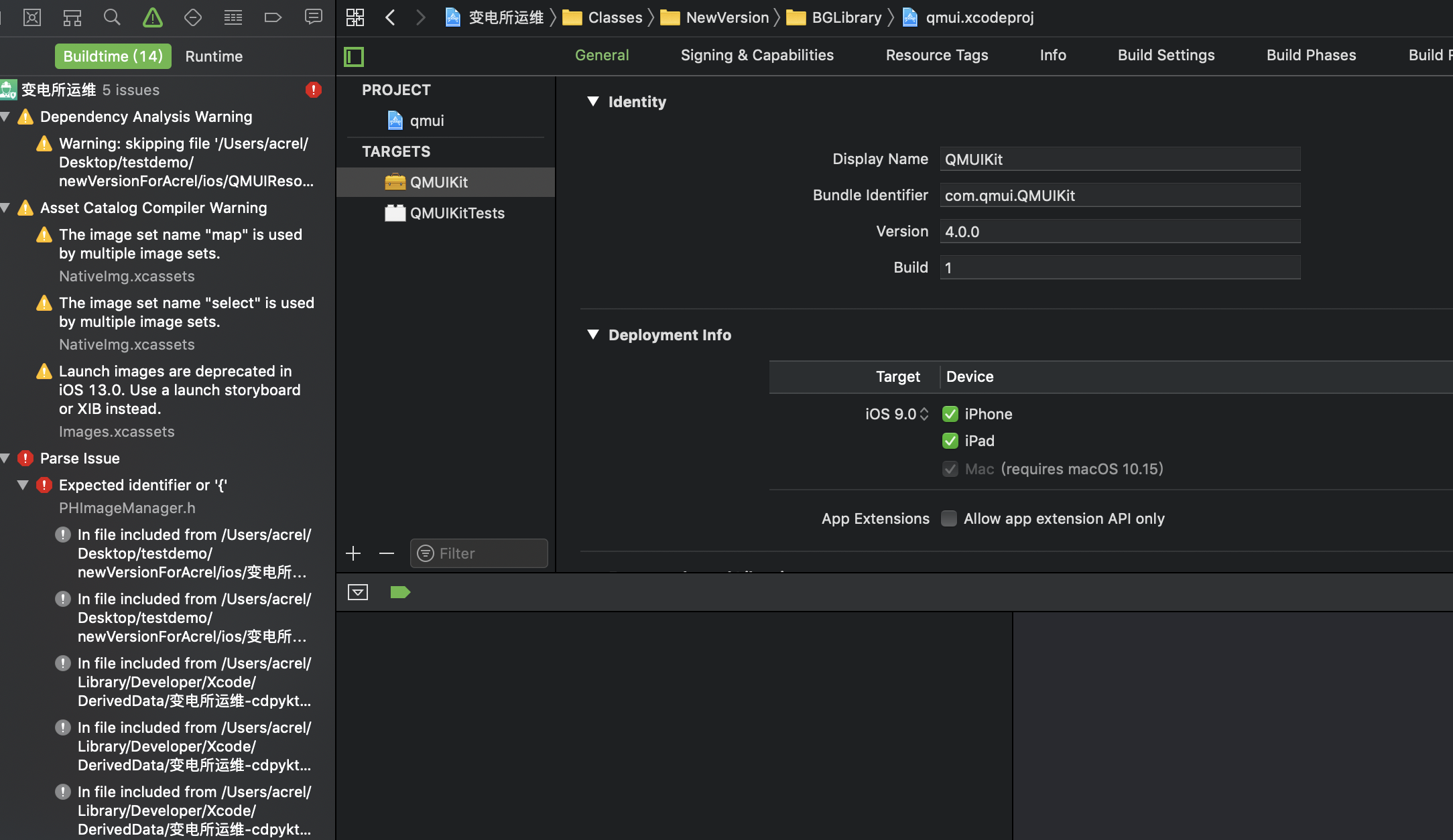Screen dimensions: 1453x840
Task: Collapse the Identity section
Action: [592, 101]
